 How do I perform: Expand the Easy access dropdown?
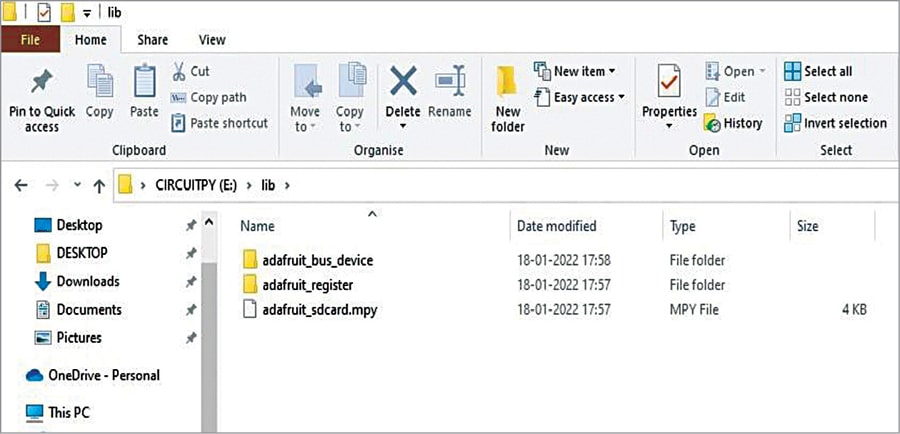coord(579,97)
